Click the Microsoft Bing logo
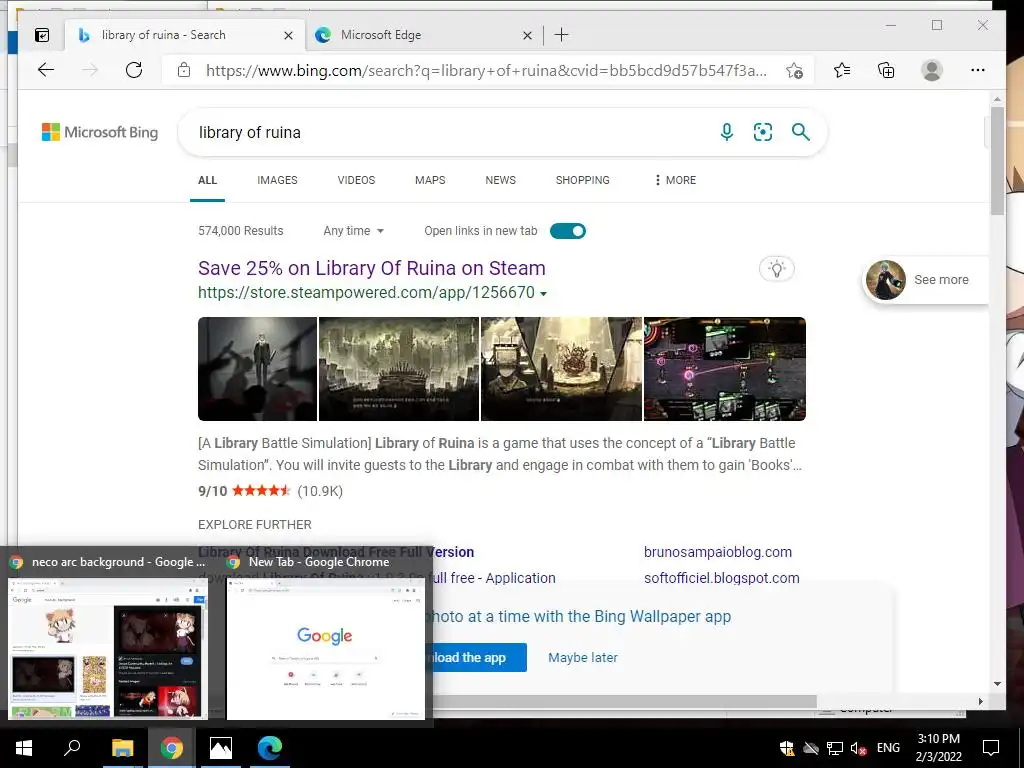Viewport: 1024px width, 768px height. (x=100, y=132)
